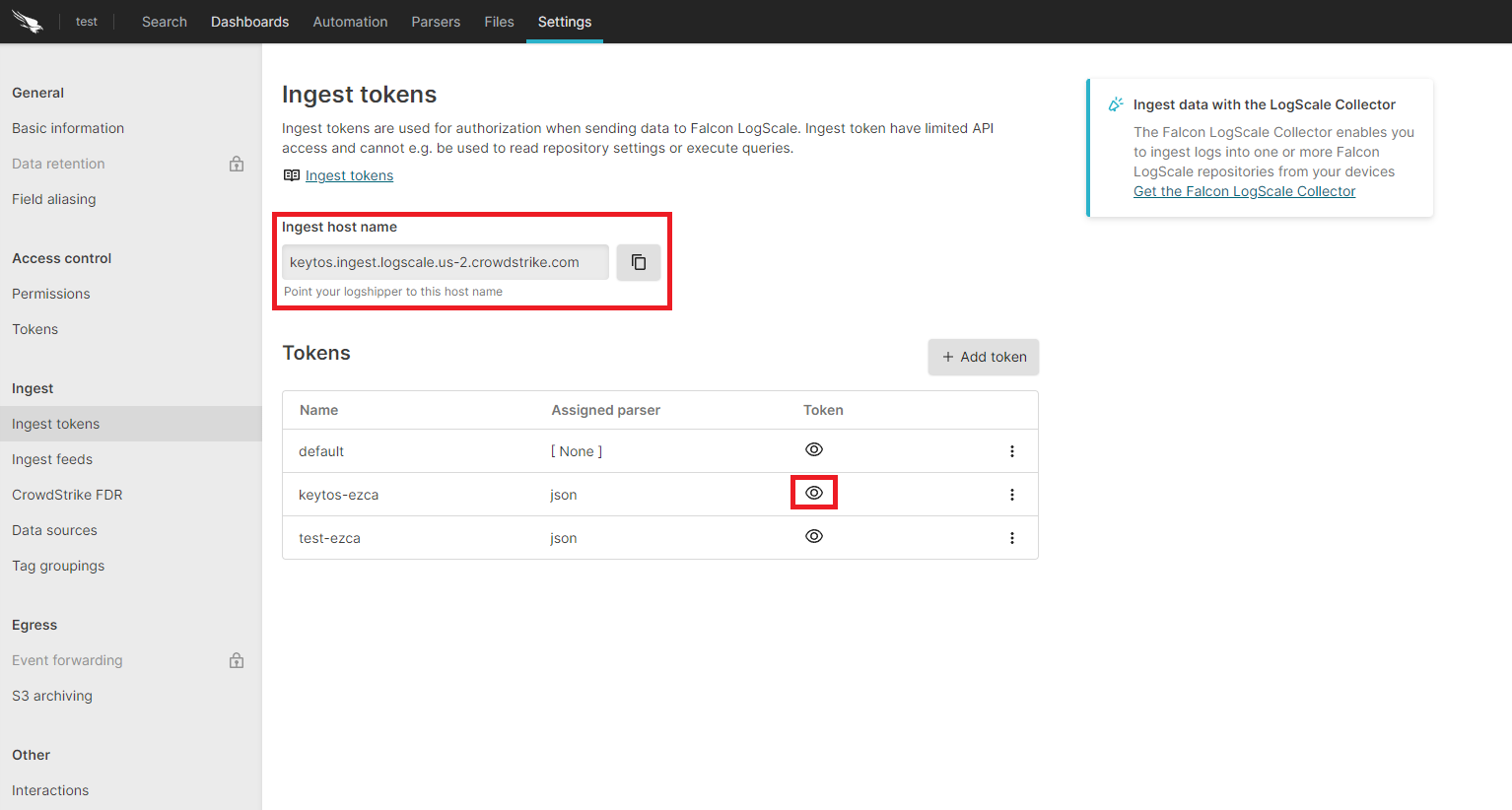Open the Files tab
Screen dimensions: 1512x810
499,22
